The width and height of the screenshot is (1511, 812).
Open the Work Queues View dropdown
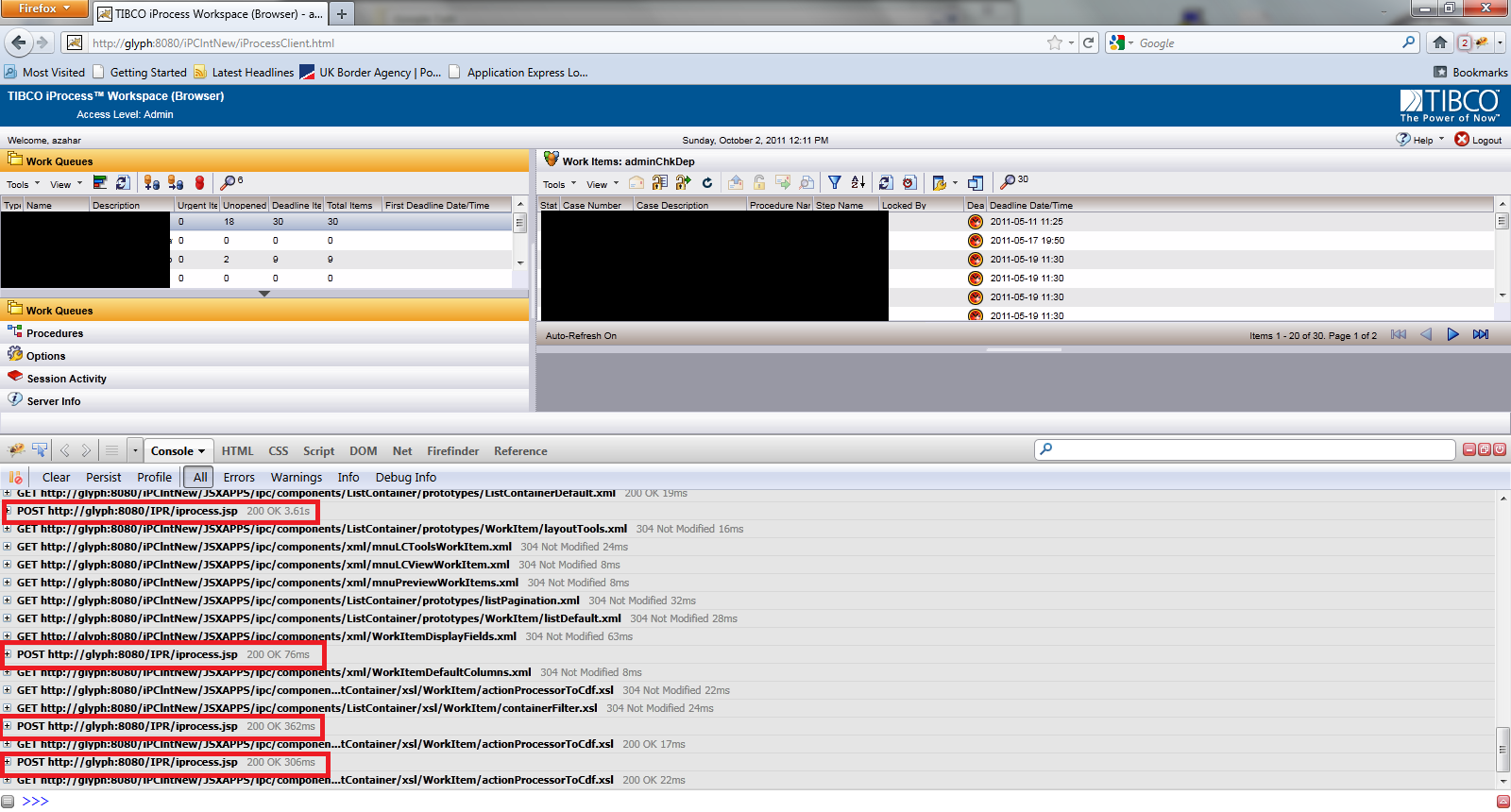[65, 185]
